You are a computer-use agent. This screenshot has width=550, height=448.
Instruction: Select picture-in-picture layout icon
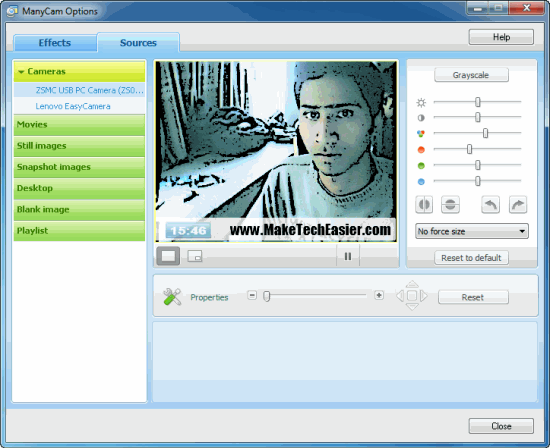coord(195,256)
